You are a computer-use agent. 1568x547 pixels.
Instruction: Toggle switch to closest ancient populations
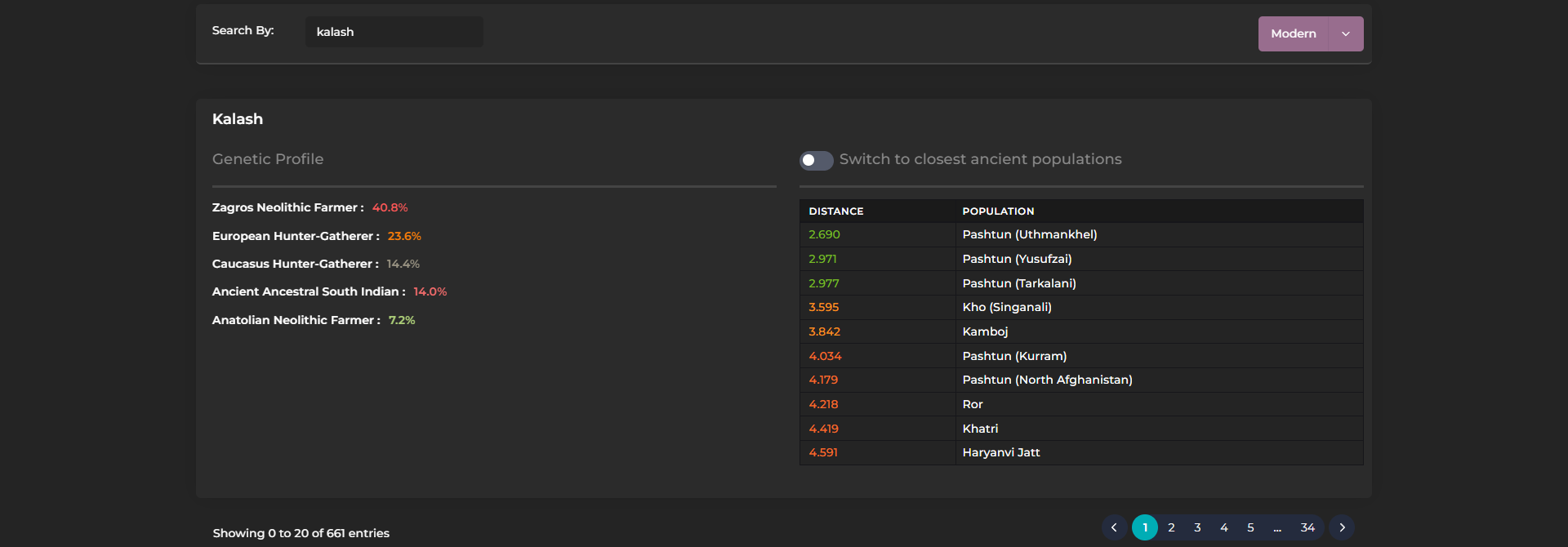pyautogui.click(x=816, y=160)
